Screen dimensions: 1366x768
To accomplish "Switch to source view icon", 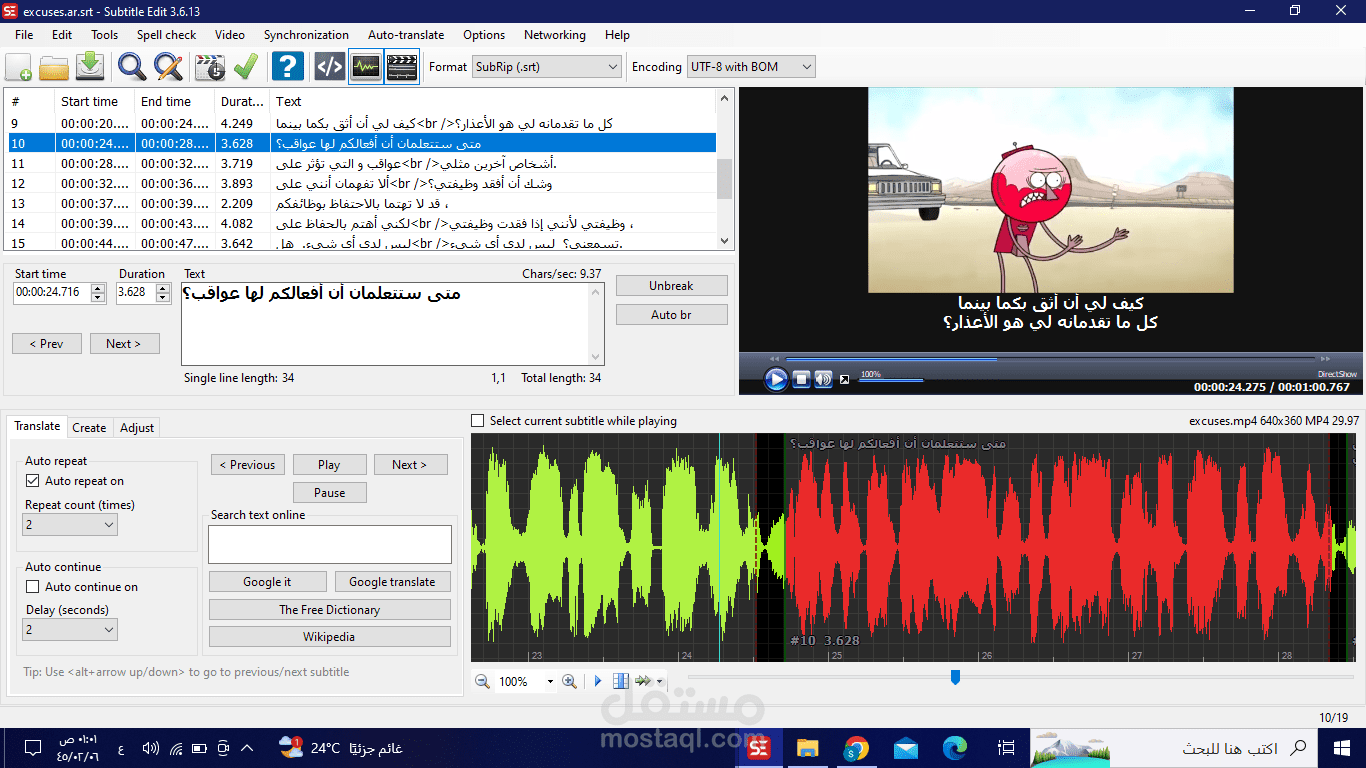I will tap(330, 67).
